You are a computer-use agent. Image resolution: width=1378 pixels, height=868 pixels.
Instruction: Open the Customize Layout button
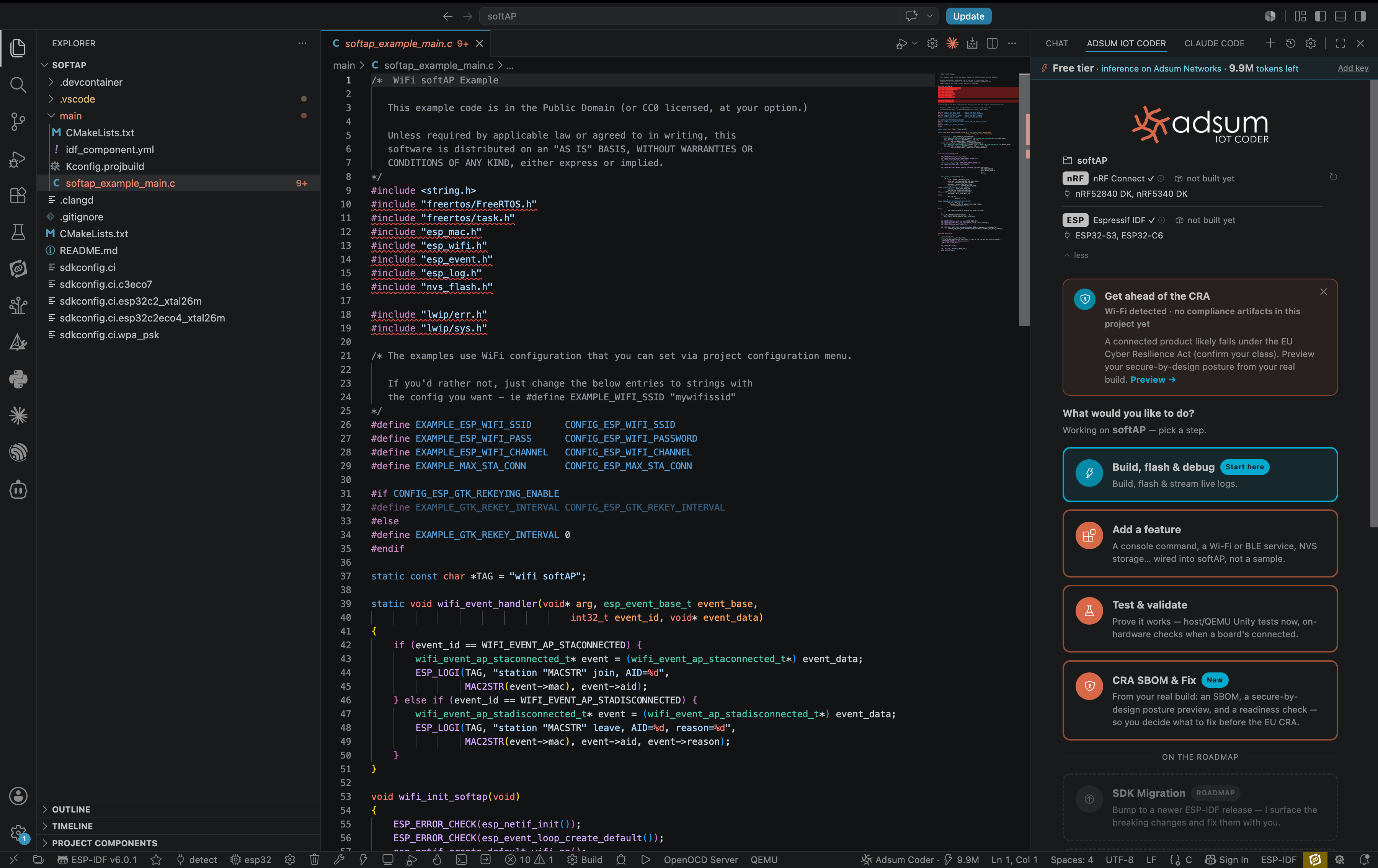tap(1301, 16)
